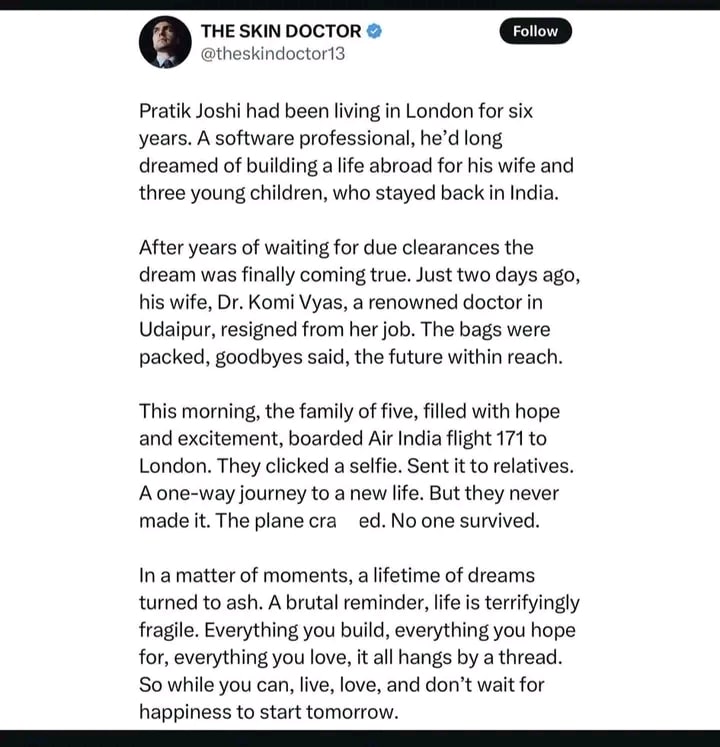
Task: Open THE SKIN DOCTOR profile picture
Action: 165,43
